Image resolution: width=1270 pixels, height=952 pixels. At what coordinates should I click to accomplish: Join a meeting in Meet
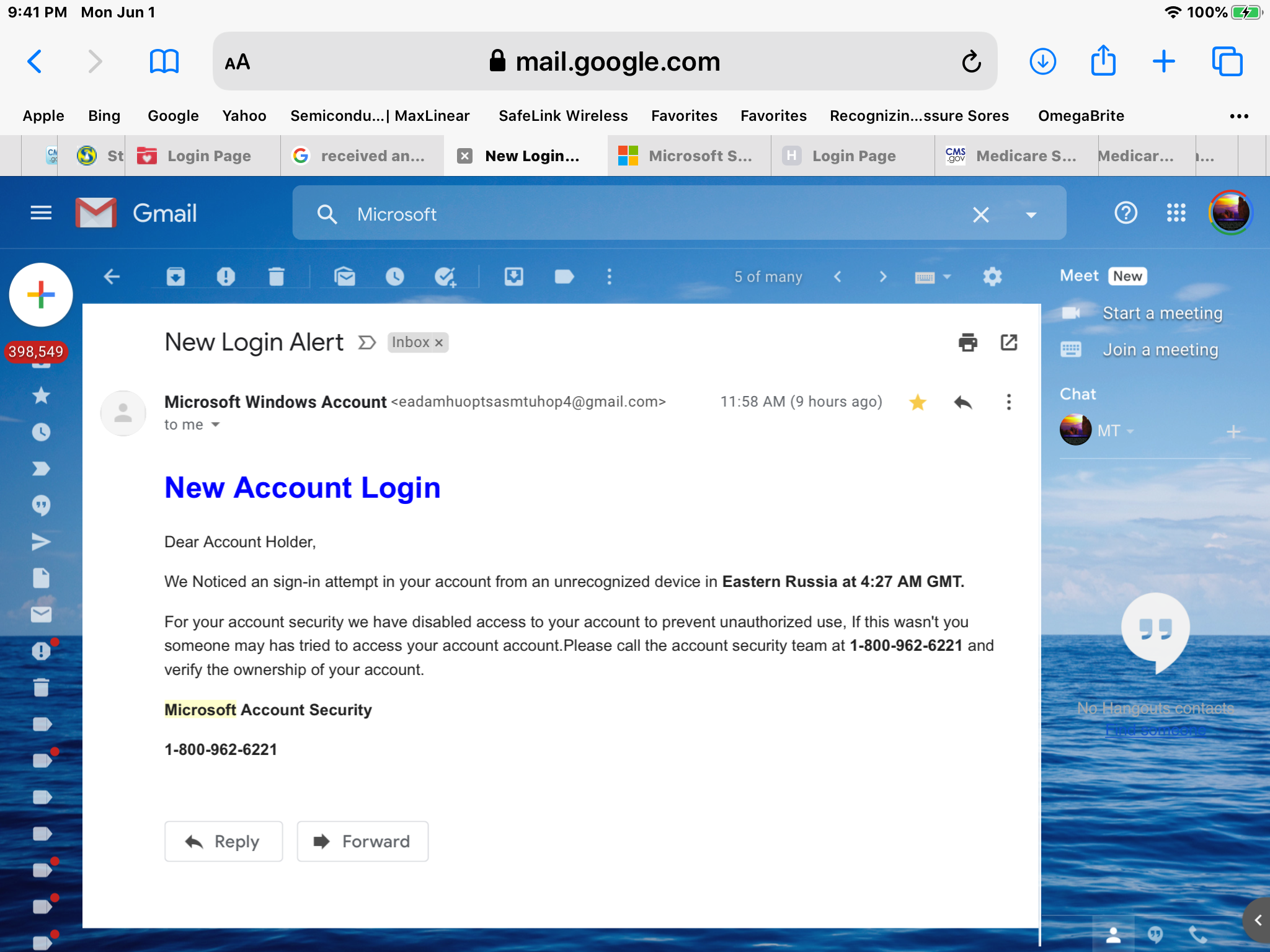1160,350
